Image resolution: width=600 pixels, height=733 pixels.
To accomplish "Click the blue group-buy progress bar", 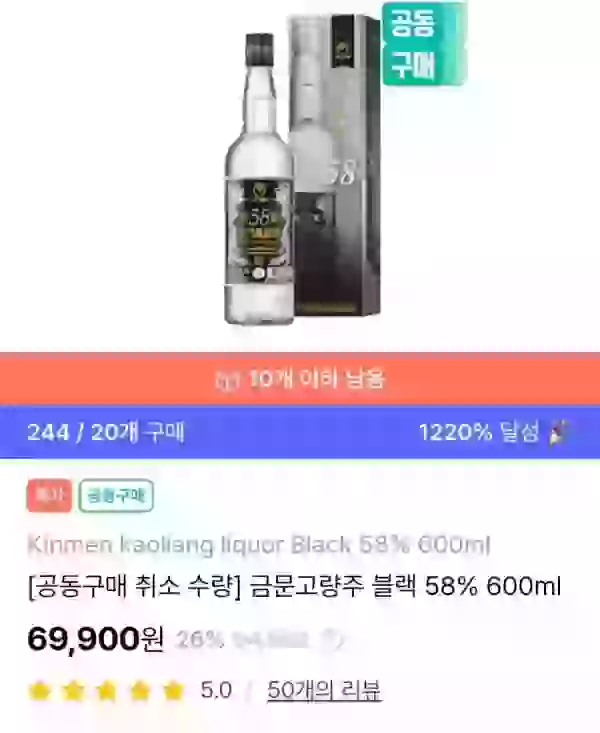I will (x=300, y=432).
